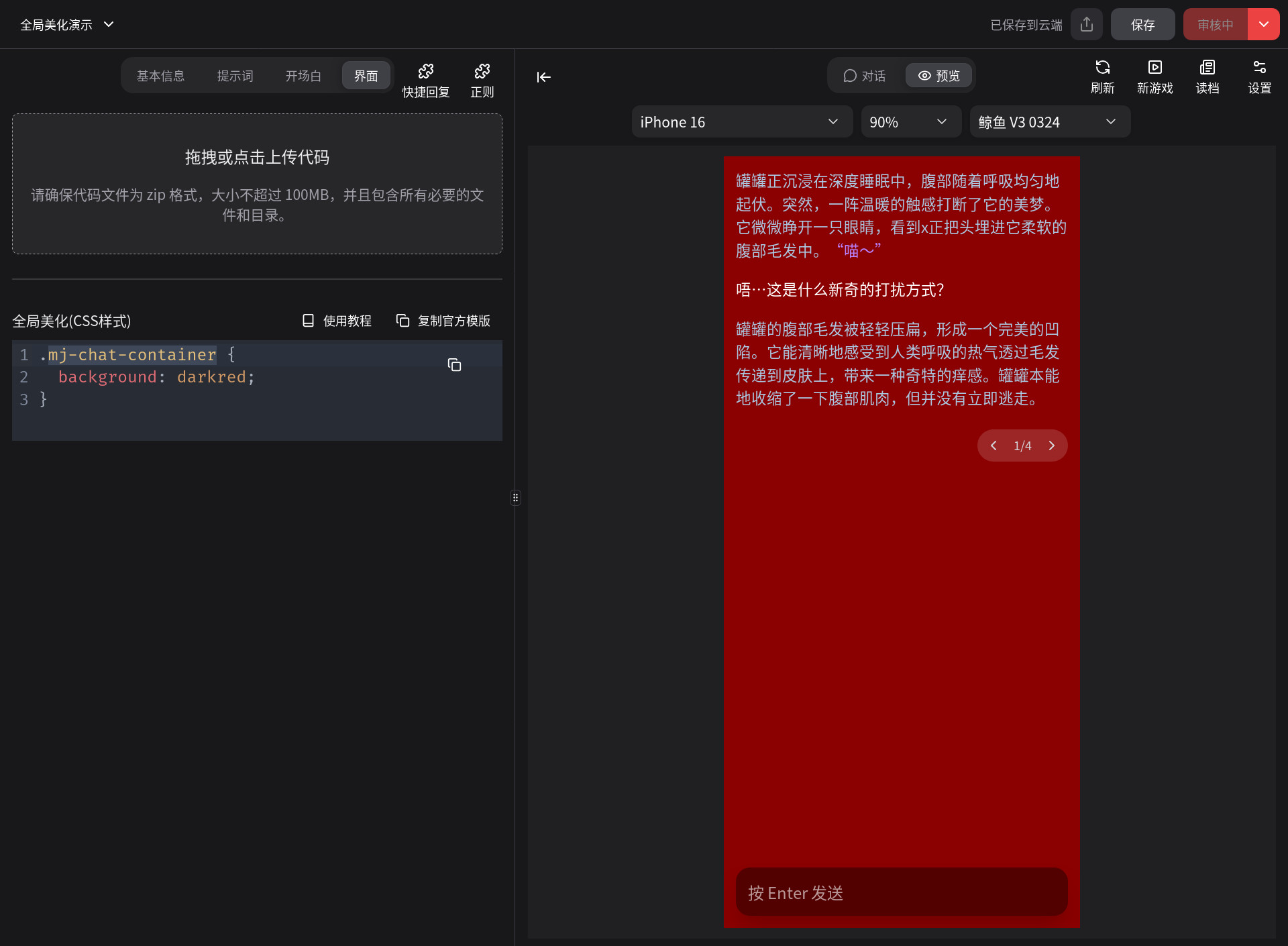
Task: Click the 按 Enter 发送 message input
Action: coord(901,892)
